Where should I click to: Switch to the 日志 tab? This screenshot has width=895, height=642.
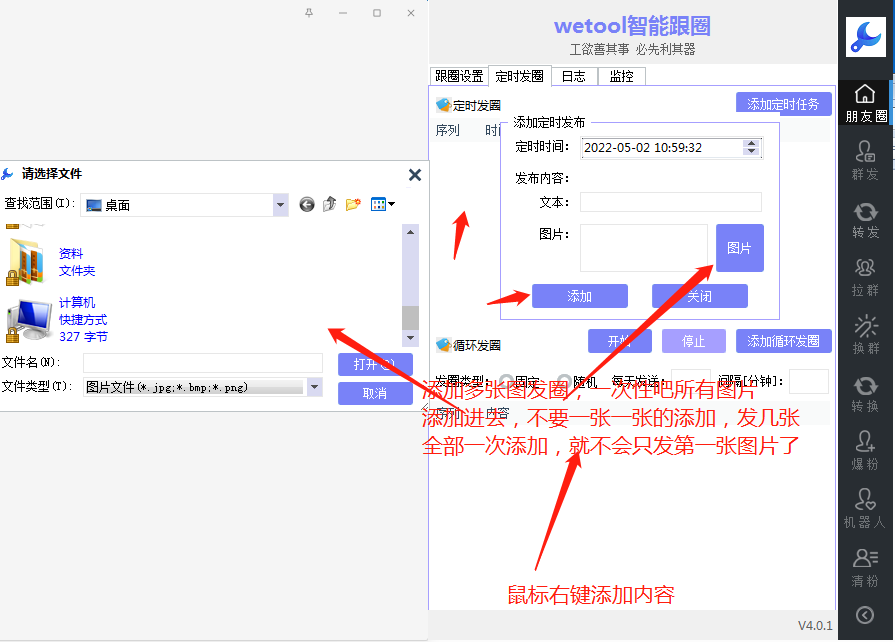coord(573,76)
